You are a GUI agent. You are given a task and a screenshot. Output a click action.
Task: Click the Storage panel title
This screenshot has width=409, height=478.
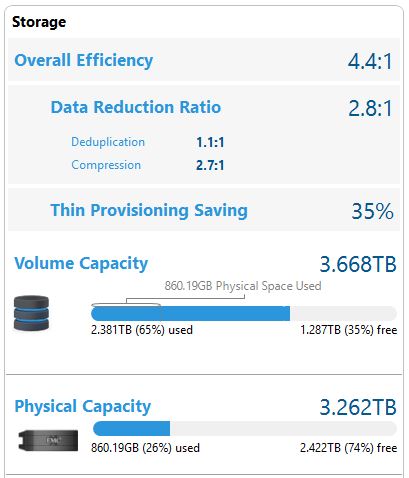(x=39, y=22)
